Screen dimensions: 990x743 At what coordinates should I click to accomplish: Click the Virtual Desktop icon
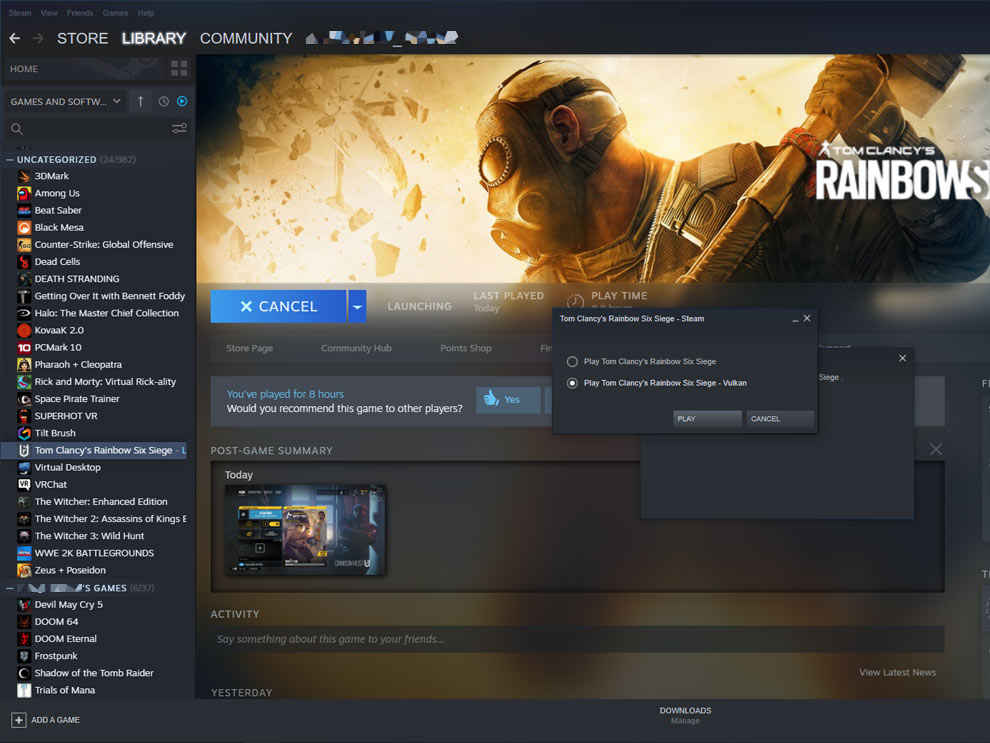[x=24, y=467]
